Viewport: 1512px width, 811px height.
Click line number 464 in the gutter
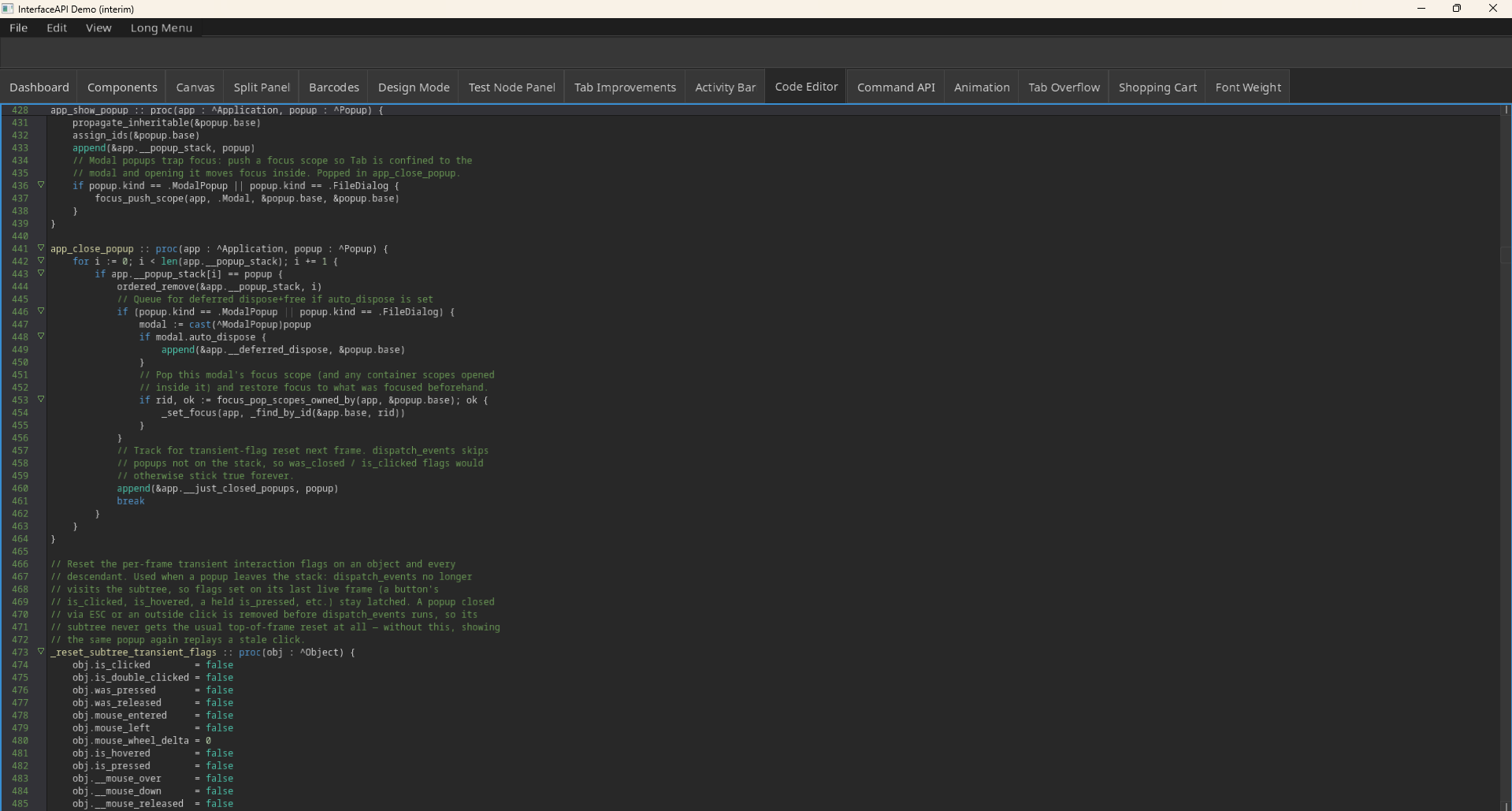(20, 539)
